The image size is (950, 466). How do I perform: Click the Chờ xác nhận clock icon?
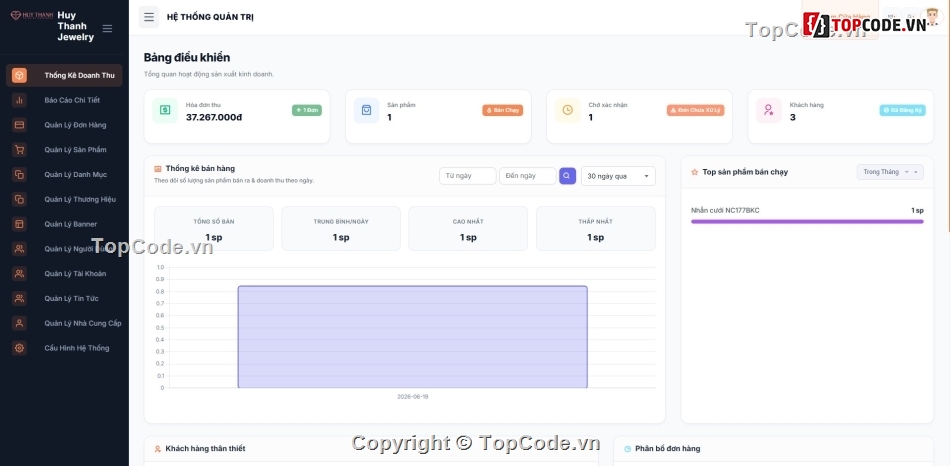(x=567, y=110)
